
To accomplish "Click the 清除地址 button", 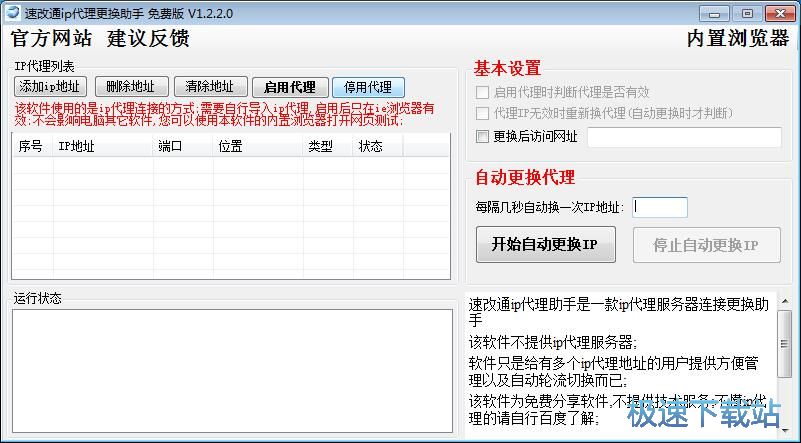I will [210, 86].
